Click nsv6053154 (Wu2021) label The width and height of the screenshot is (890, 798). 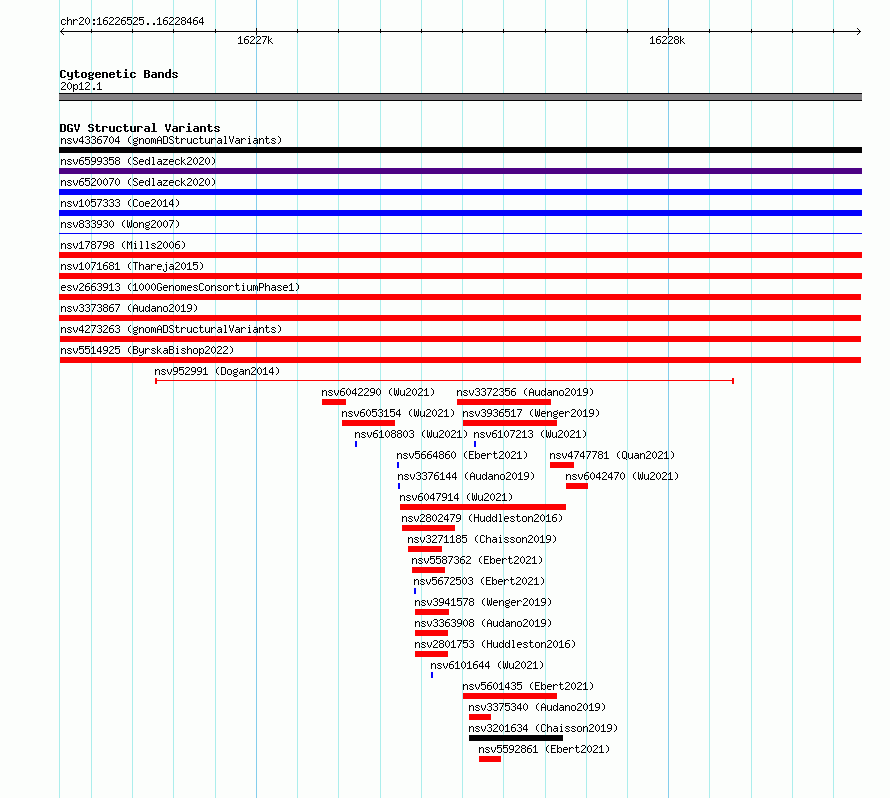pos(398,413)
